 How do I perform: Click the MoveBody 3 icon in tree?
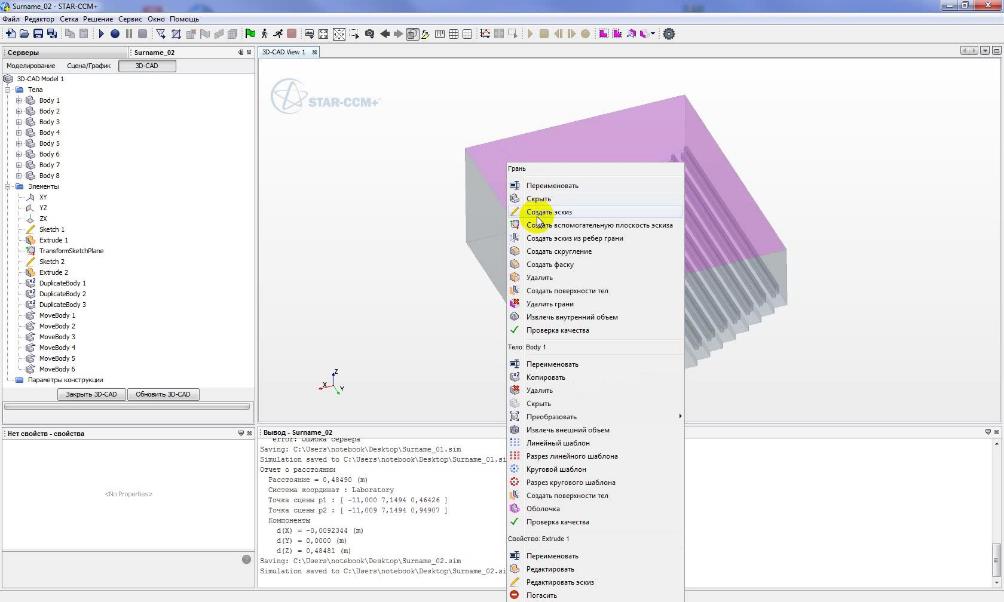(30, 337)
